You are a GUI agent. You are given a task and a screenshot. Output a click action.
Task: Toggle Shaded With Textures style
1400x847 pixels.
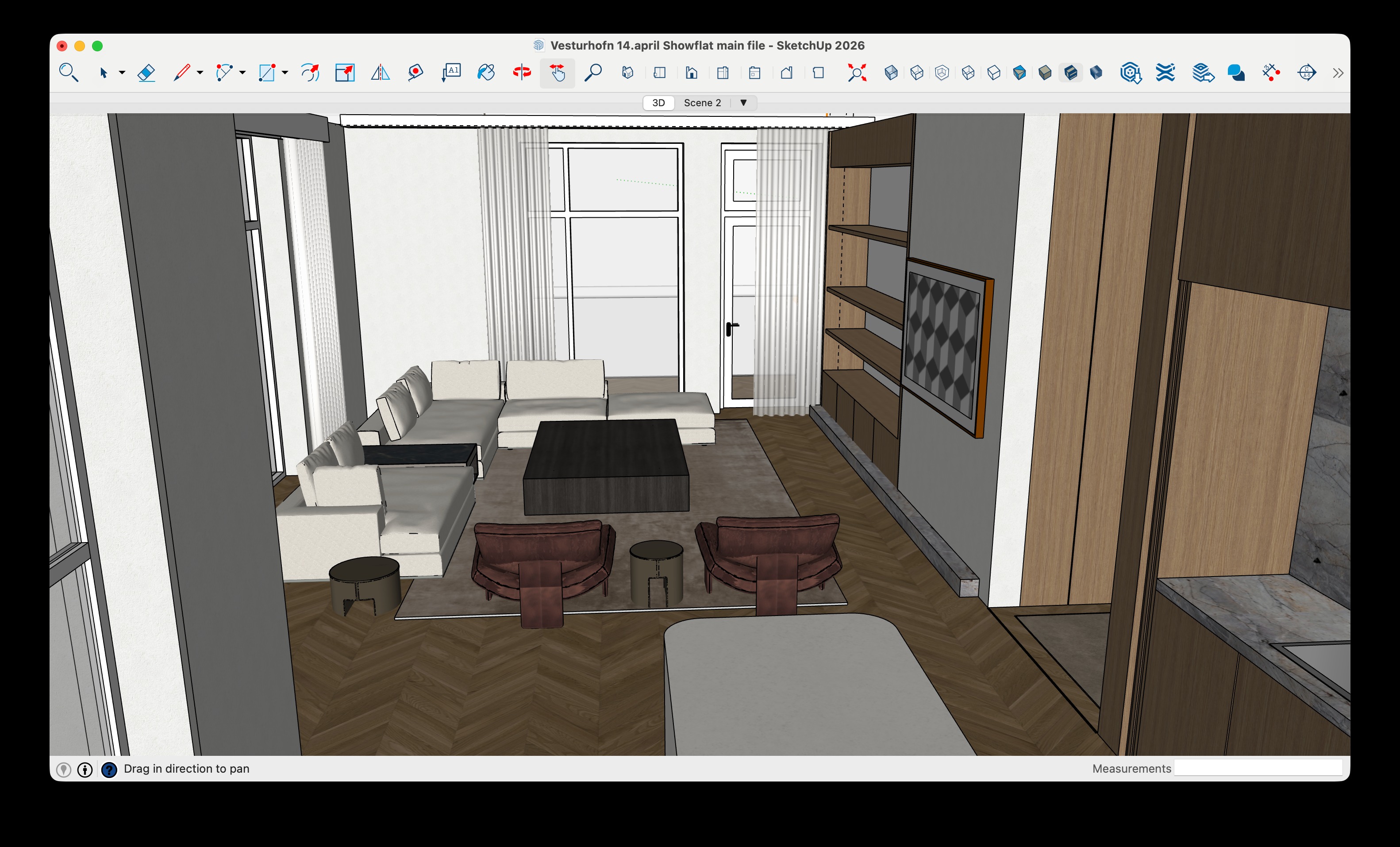tap(1070, 73)
